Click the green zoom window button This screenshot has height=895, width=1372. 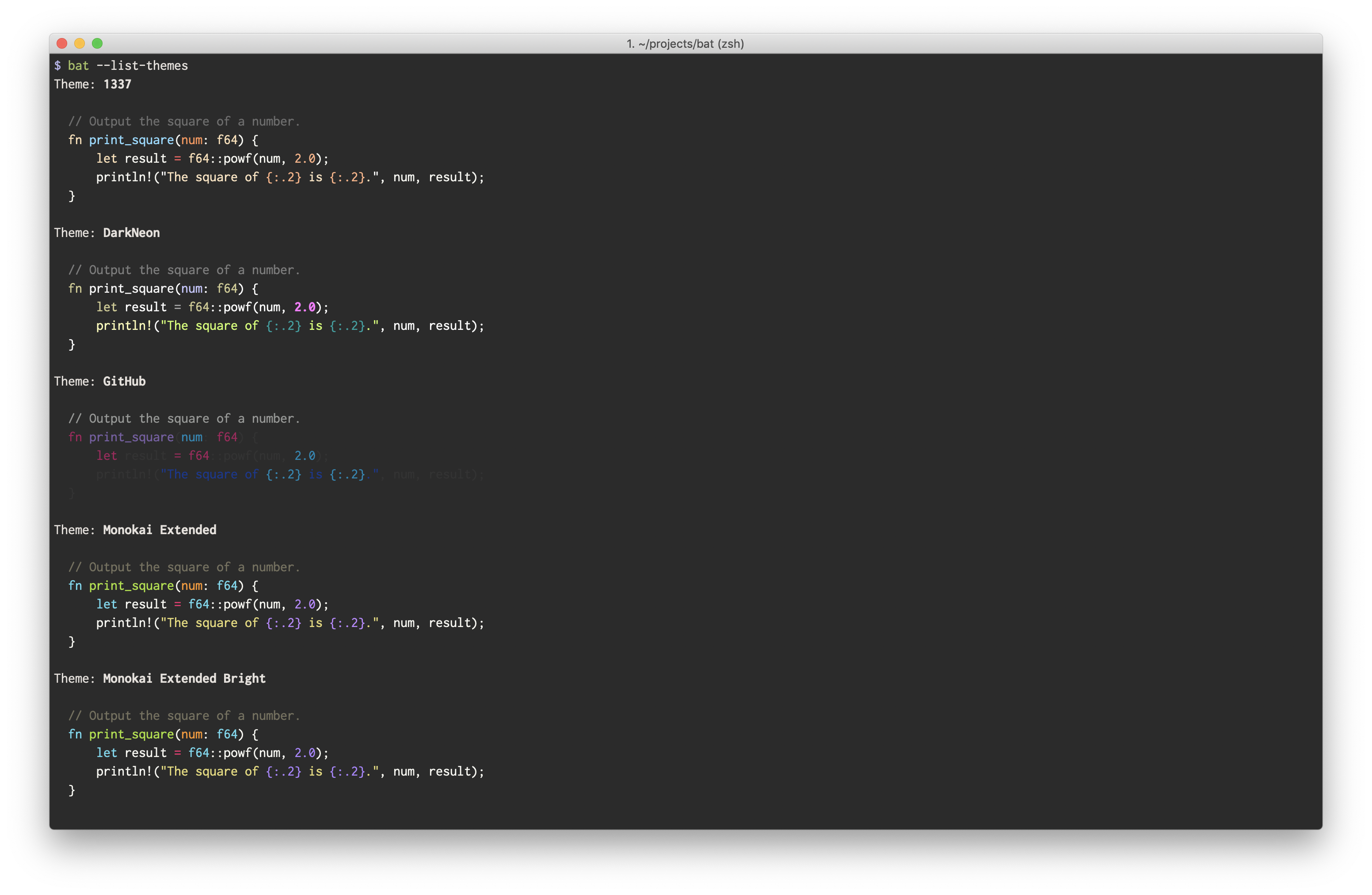tap(97, 43)
